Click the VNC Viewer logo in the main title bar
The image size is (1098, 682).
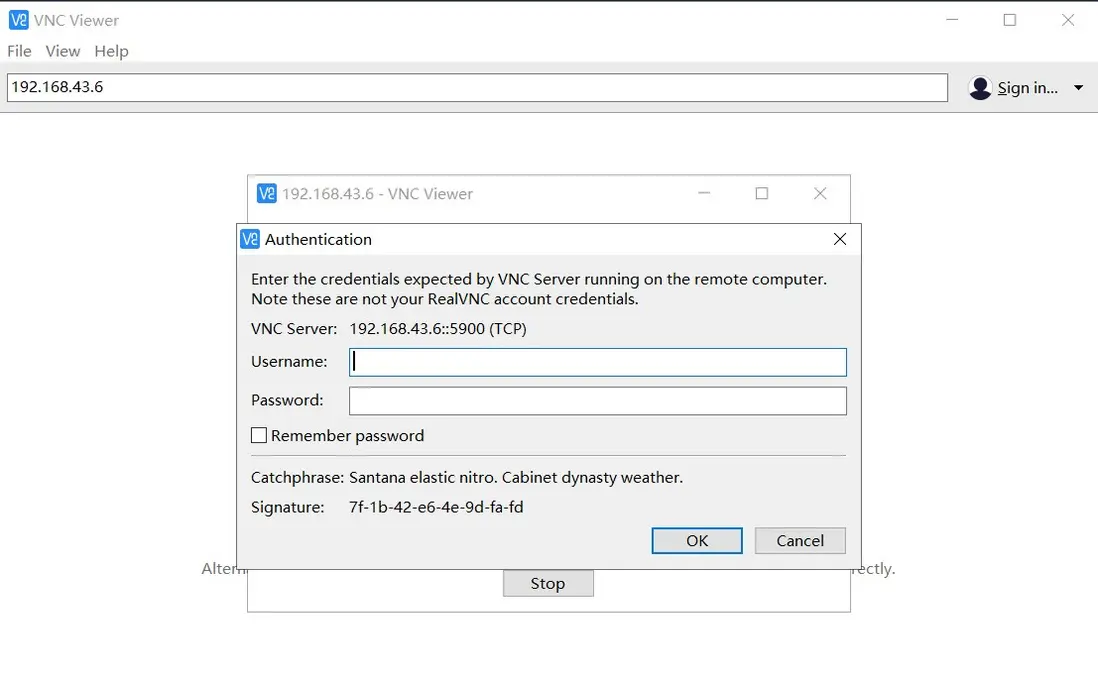point(19,19)
